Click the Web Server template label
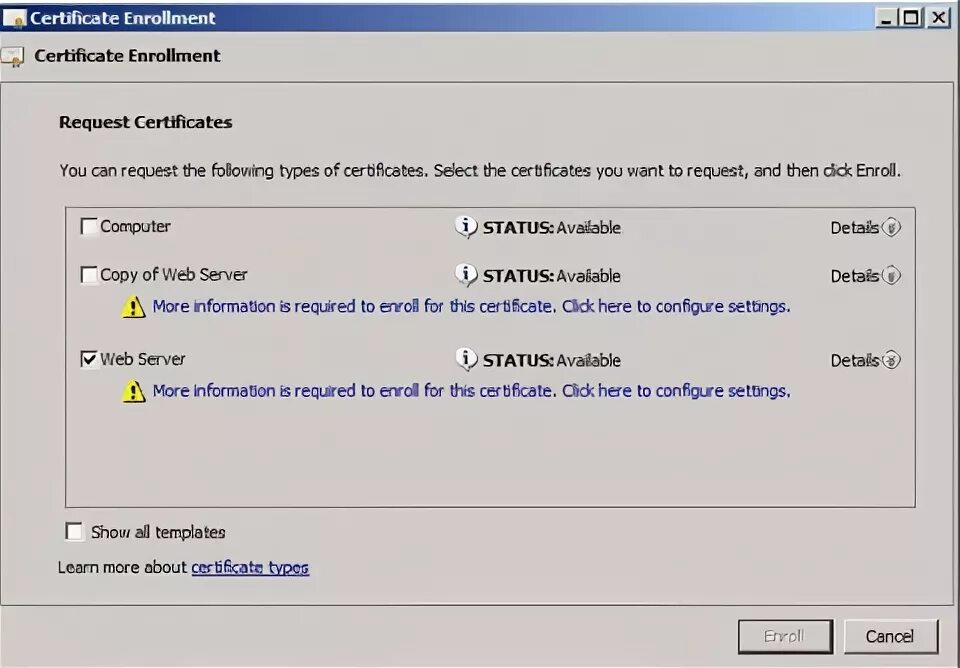Viewport: 960px width, 668px height. tap(143, 359)
